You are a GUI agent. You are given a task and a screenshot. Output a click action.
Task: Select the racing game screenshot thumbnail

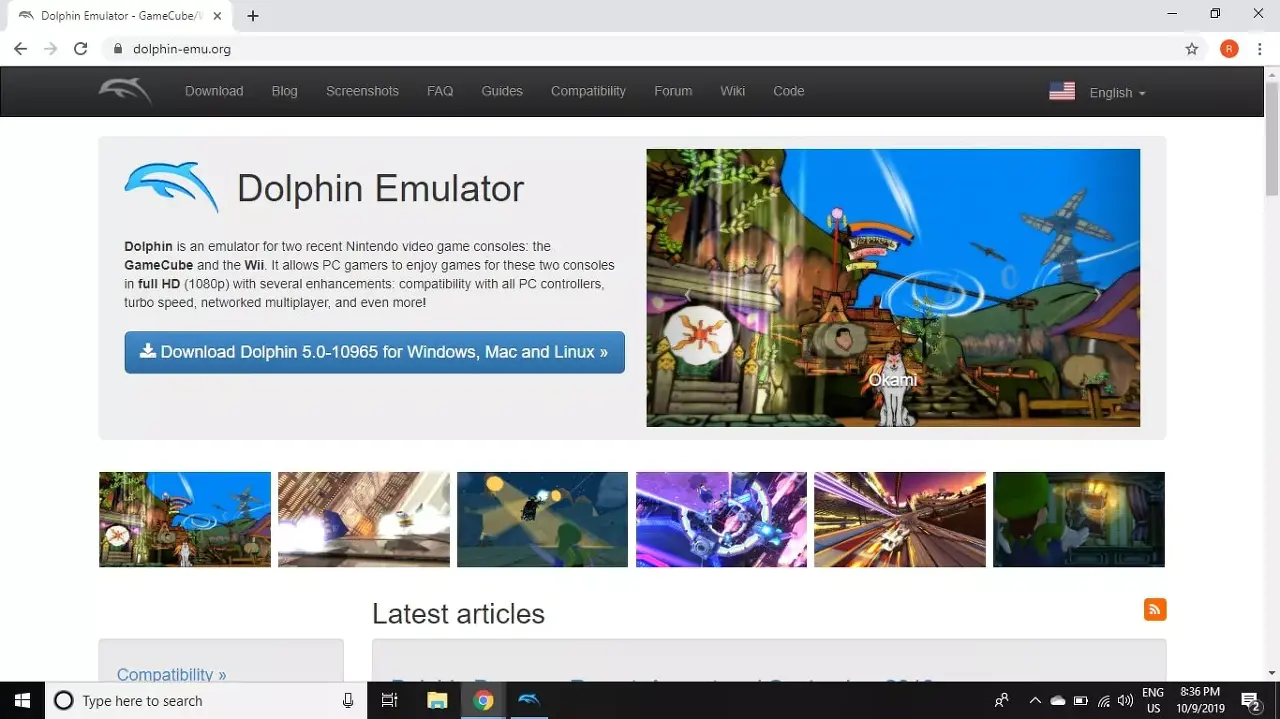click(x=900, y=519)
